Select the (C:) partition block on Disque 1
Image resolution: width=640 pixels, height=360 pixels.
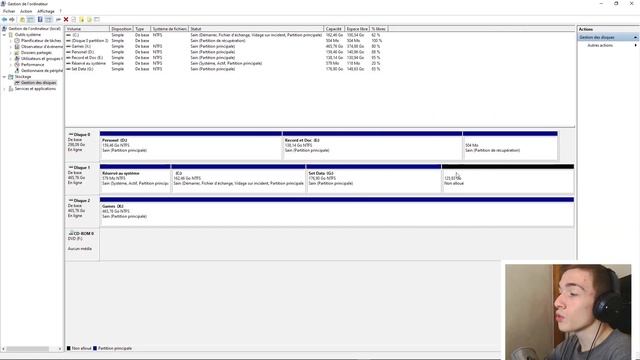pyautogui.click(x=238, y=179)
